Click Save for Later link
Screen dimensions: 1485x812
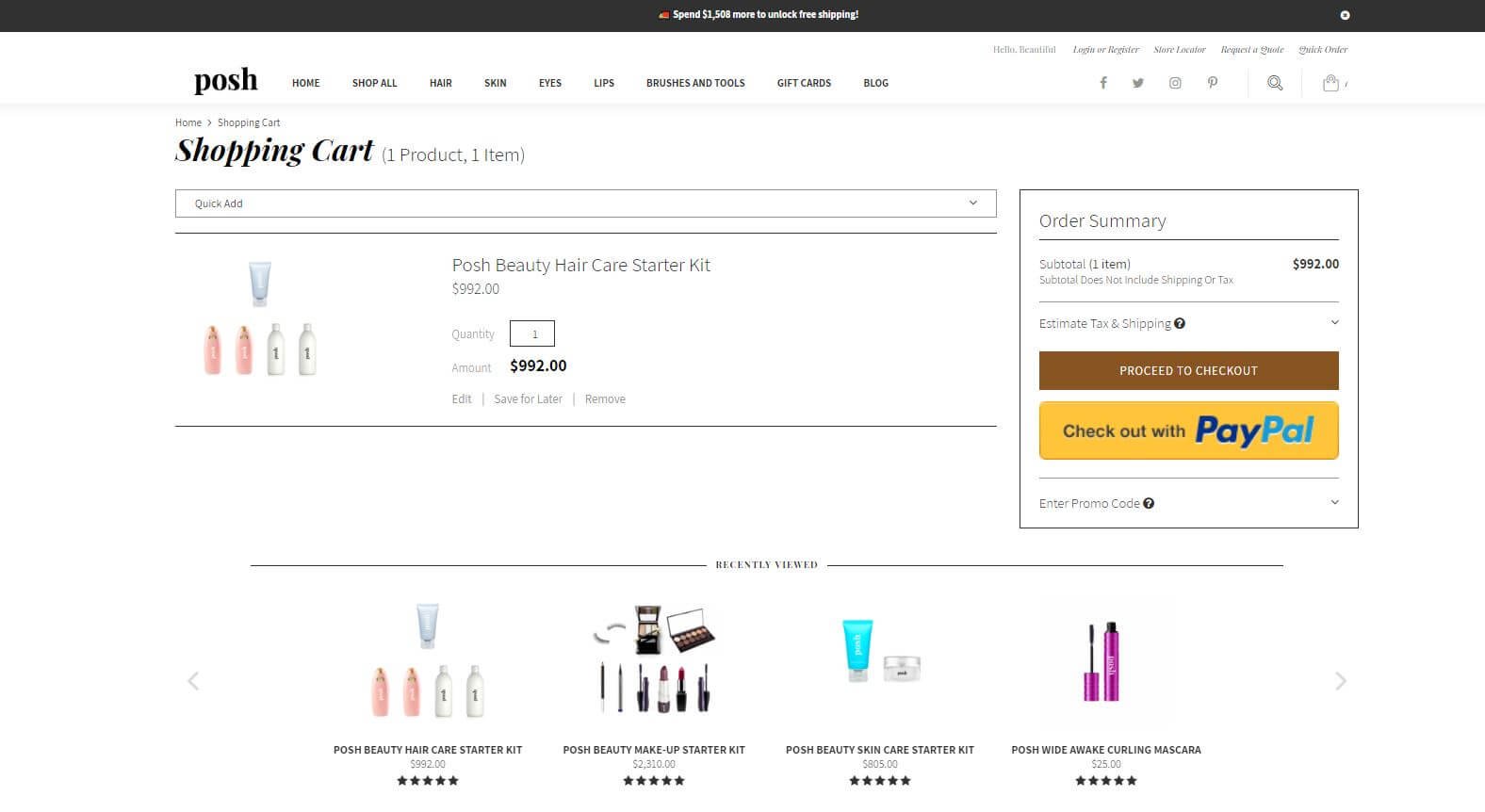[x=528, y=399]
